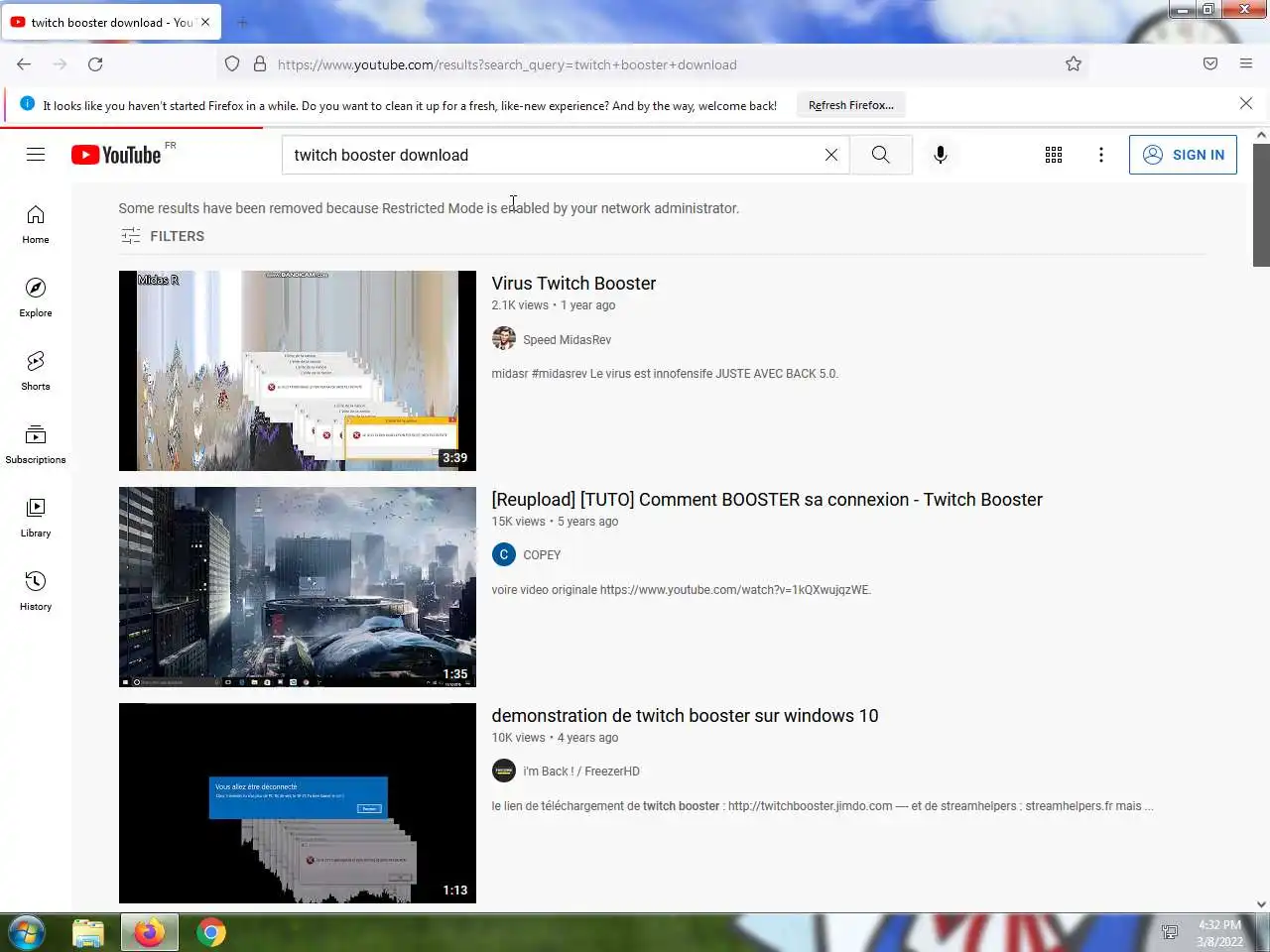Clear the search text with the X icon
1270x952 pixels.
[831, 155]
